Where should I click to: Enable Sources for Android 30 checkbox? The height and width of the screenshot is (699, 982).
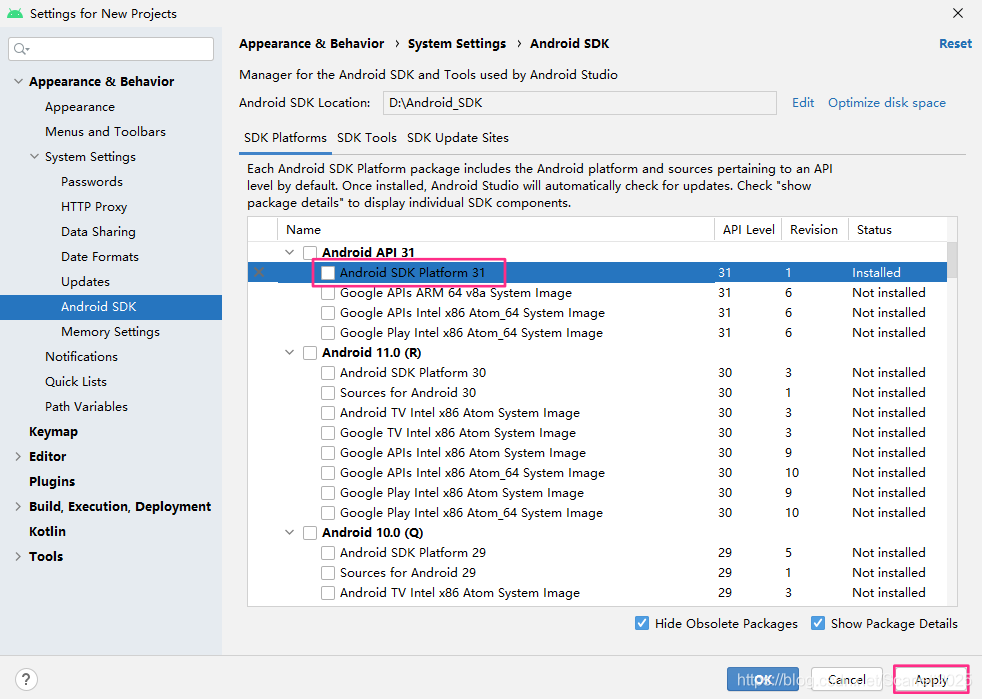tap(328, 393)
